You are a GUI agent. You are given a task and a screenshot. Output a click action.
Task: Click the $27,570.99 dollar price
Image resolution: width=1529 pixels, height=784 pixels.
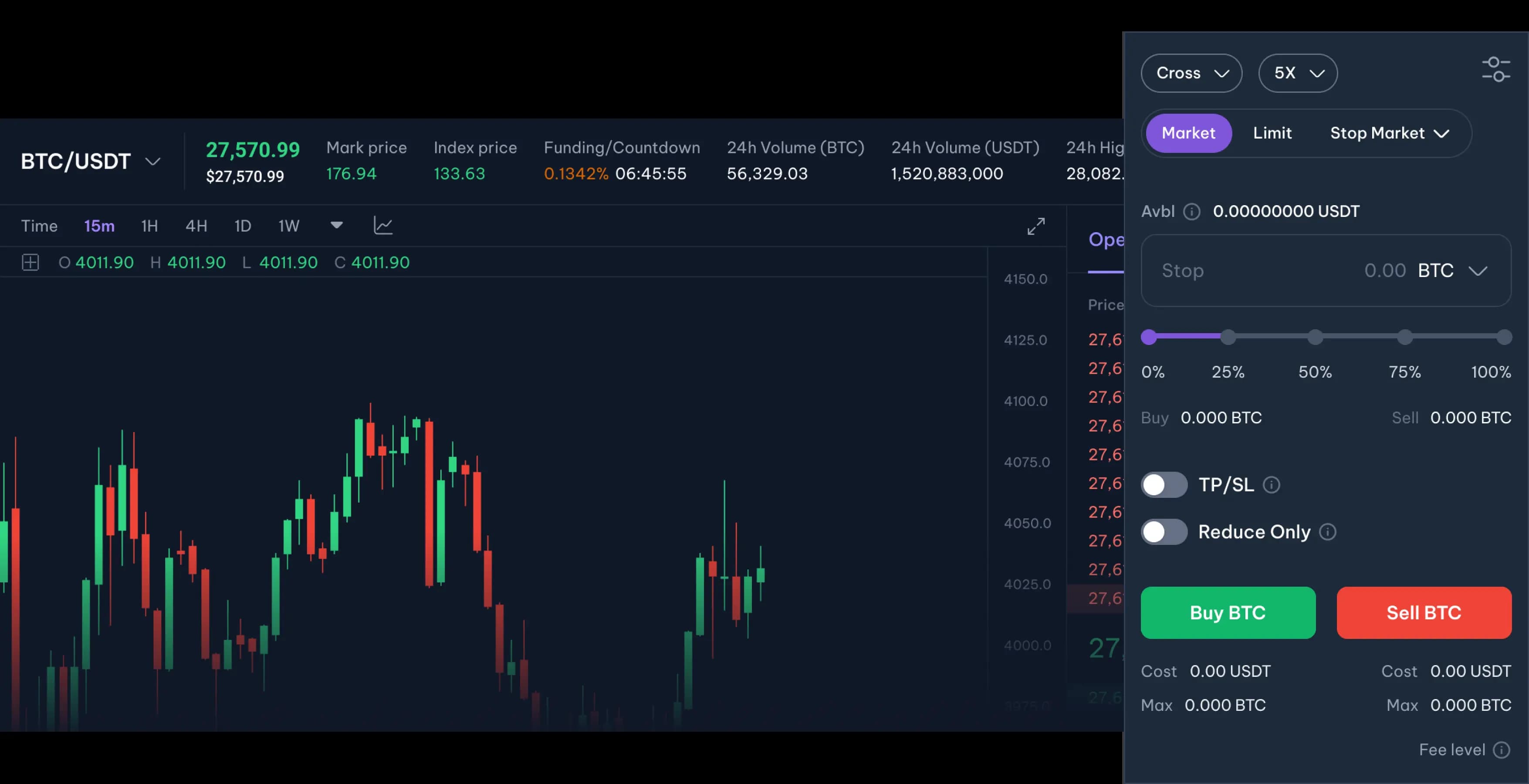tap(244, 176)
